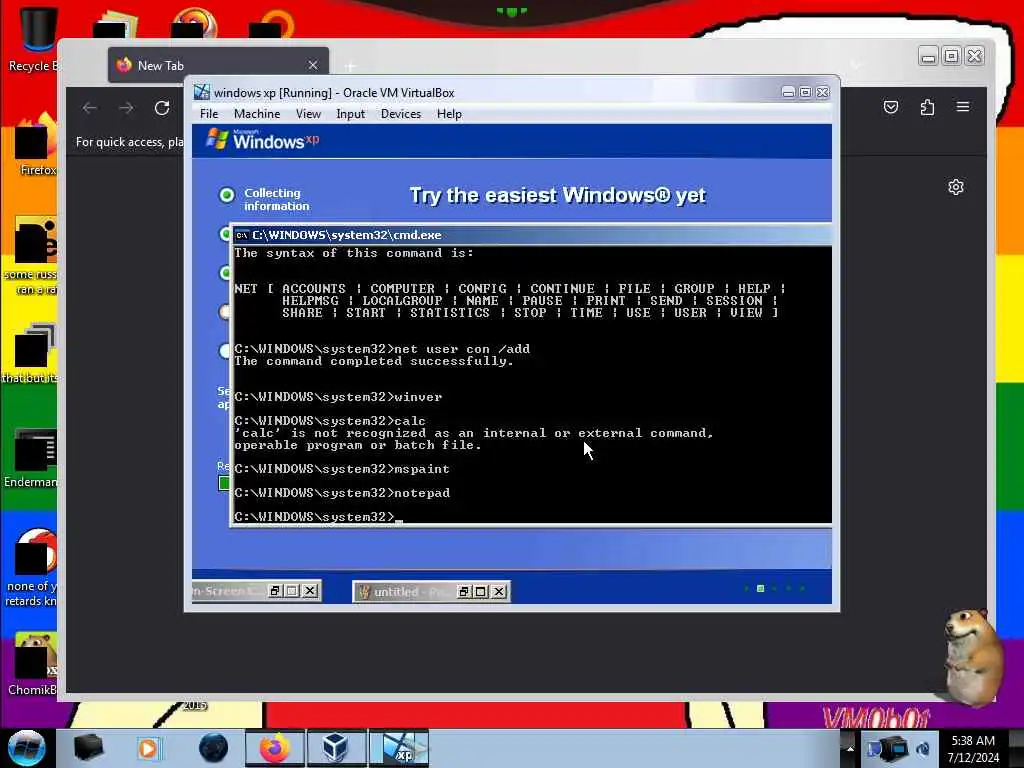Open Pocket save icon in Firefox
This screenshot has height=768, width=1024.
891,107
